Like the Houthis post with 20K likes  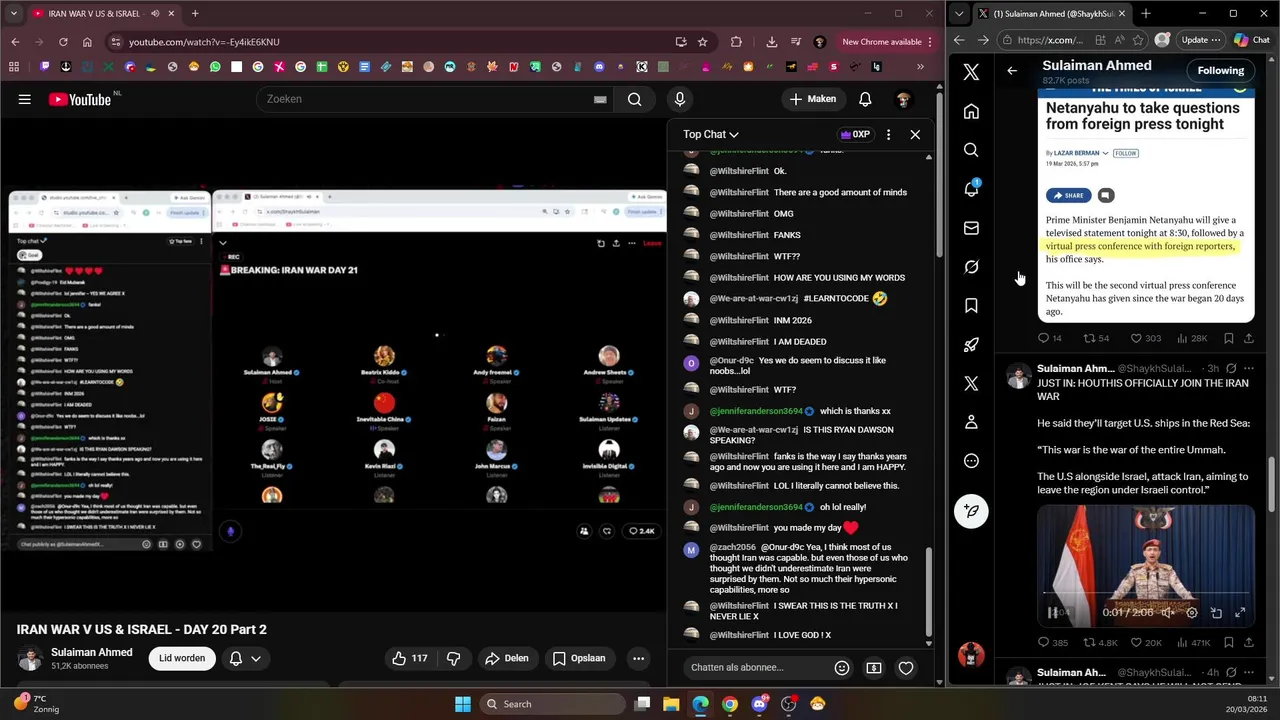[1146, 643]
